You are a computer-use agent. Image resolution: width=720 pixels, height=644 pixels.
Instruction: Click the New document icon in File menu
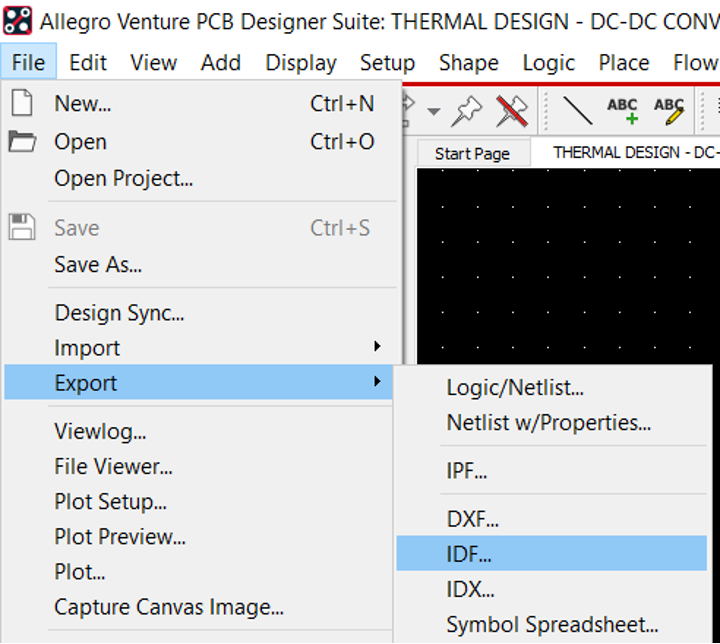[x=22, y=104]
